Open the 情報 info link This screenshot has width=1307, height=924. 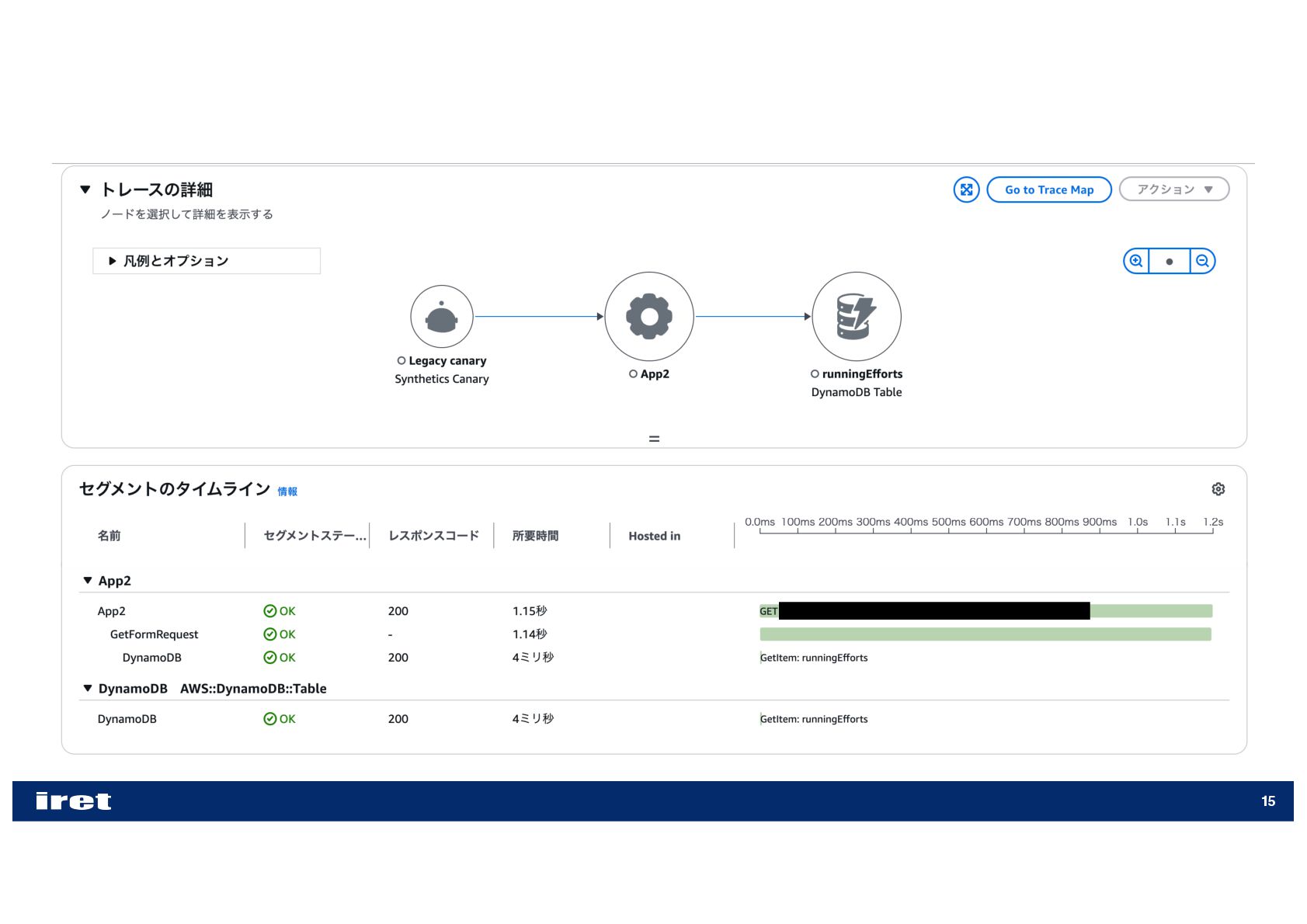(x=287, y=492)
